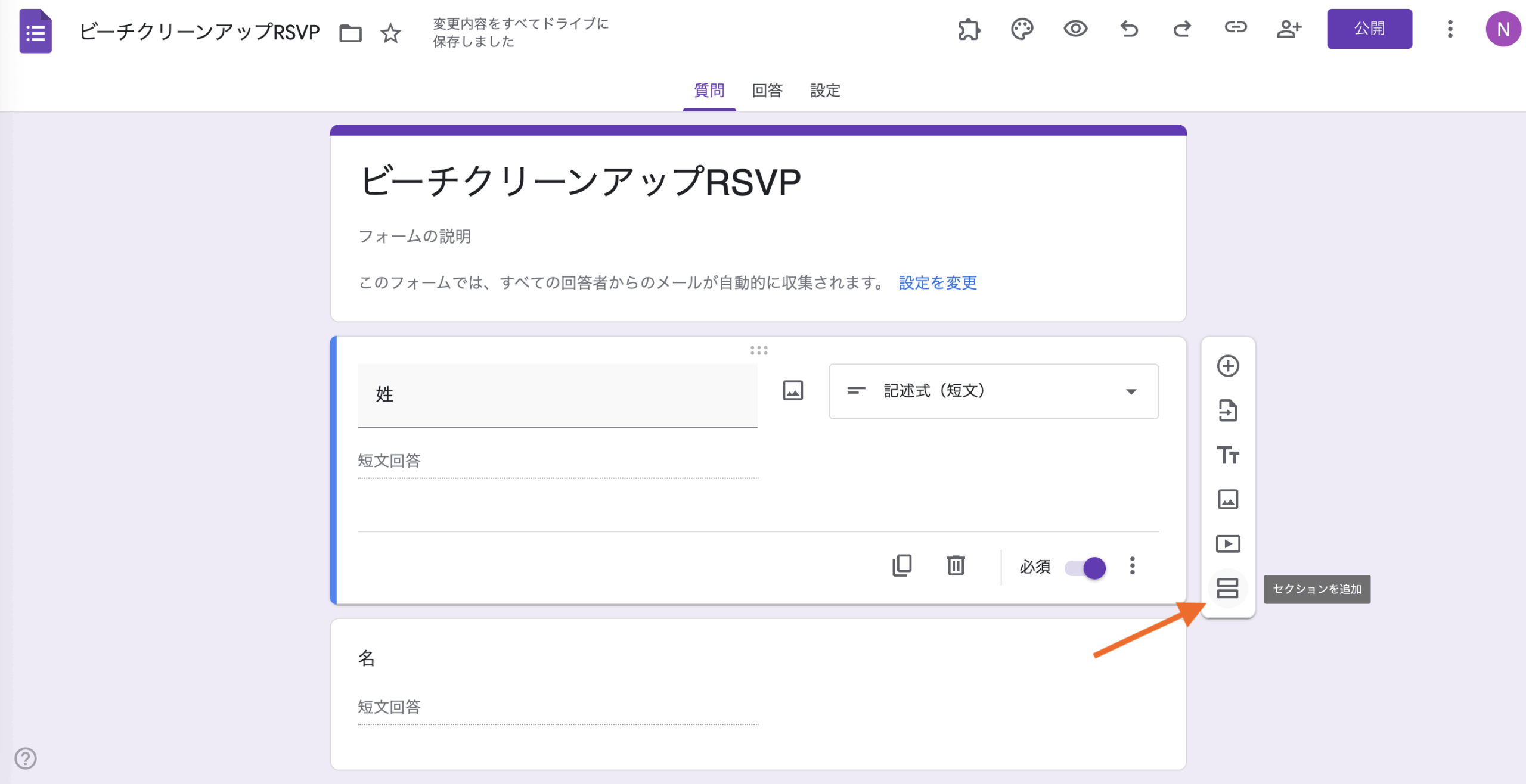
Task: Switch to the 設定 tab
Action: [x=825, y=91]
